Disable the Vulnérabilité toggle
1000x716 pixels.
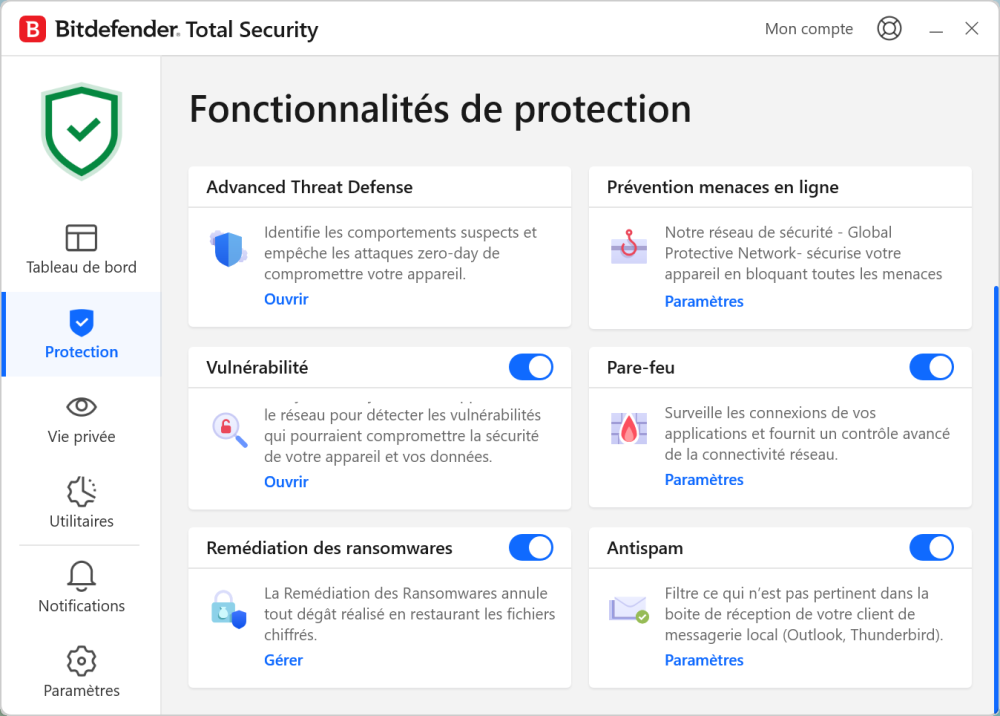(531, 367)
